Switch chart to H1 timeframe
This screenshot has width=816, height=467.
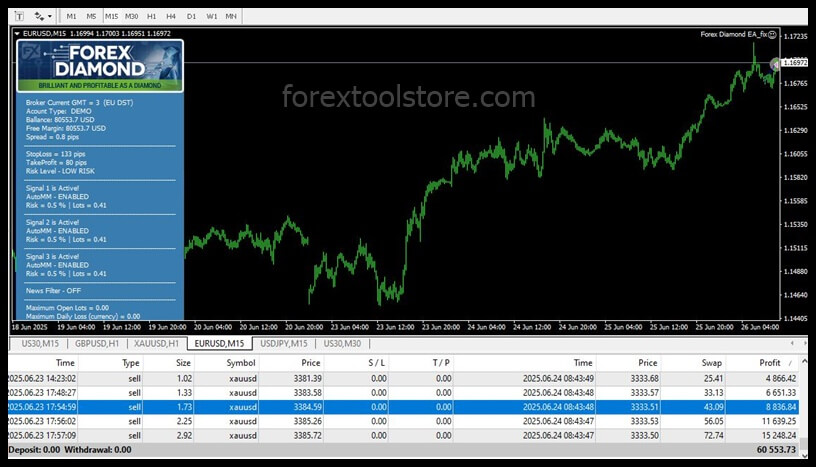(151, 16)
